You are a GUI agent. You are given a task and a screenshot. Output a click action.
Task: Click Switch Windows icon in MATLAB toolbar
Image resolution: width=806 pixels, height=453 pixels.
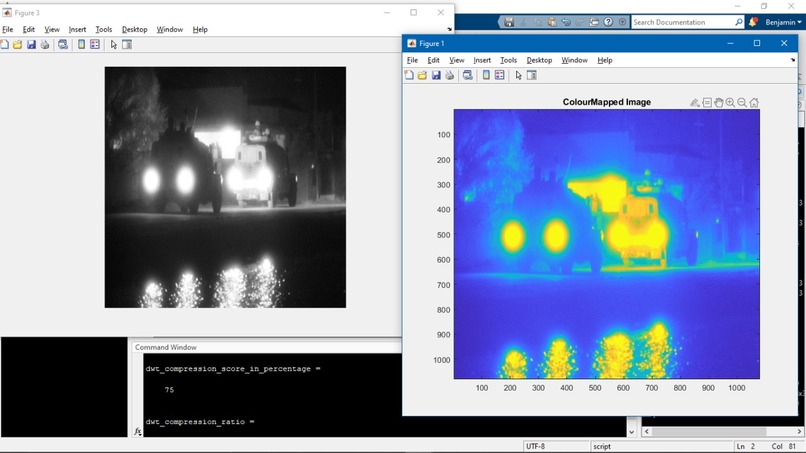point(594,22)
